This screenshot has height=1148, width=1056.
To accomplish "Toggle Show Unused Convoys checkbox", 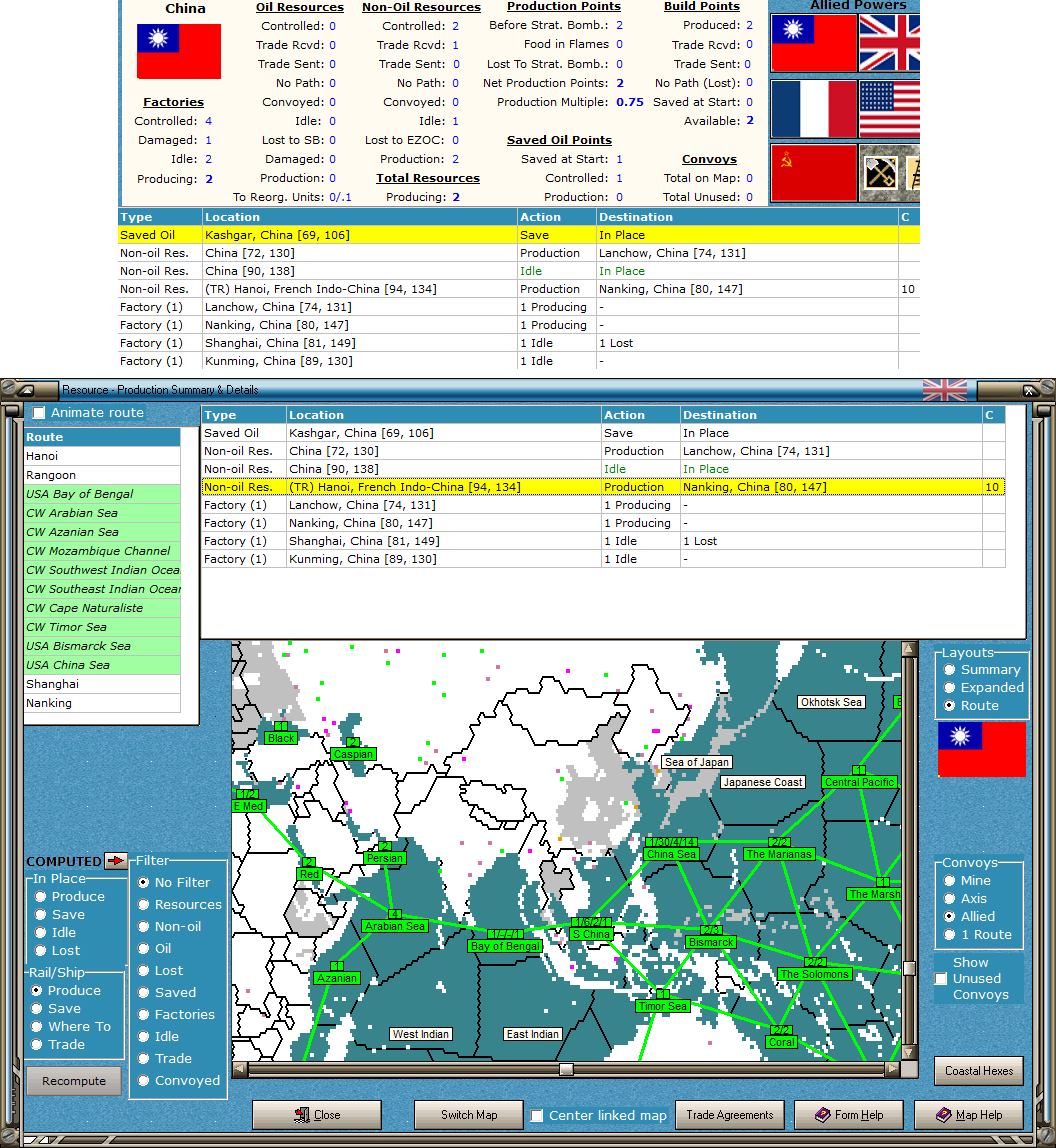I will pos(941,979).
